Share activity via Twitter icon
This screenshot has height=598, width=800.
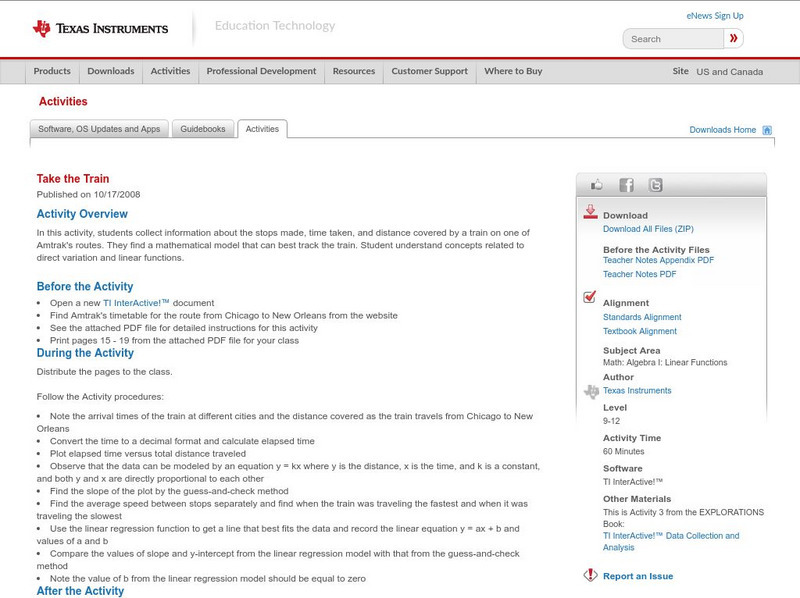(655, 185)
